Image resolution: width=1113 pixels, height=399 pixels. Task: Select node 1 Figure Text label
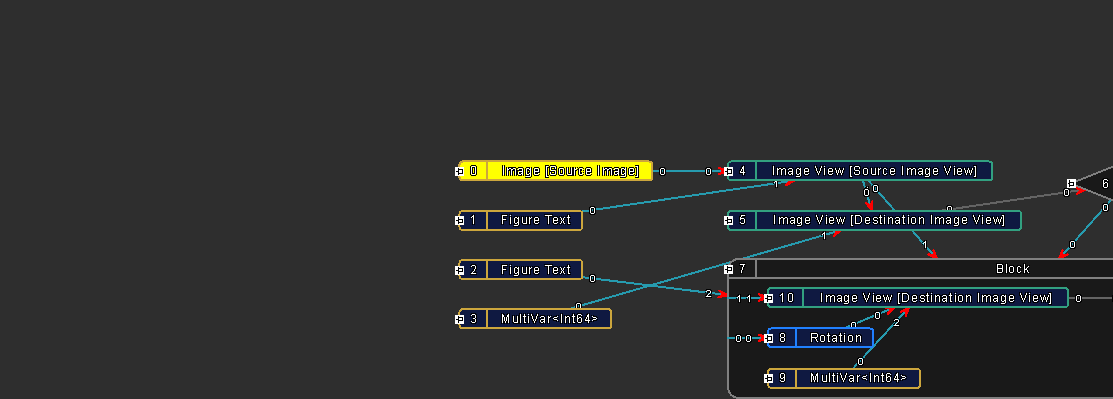pyautogui.click(x=535, y=220)
